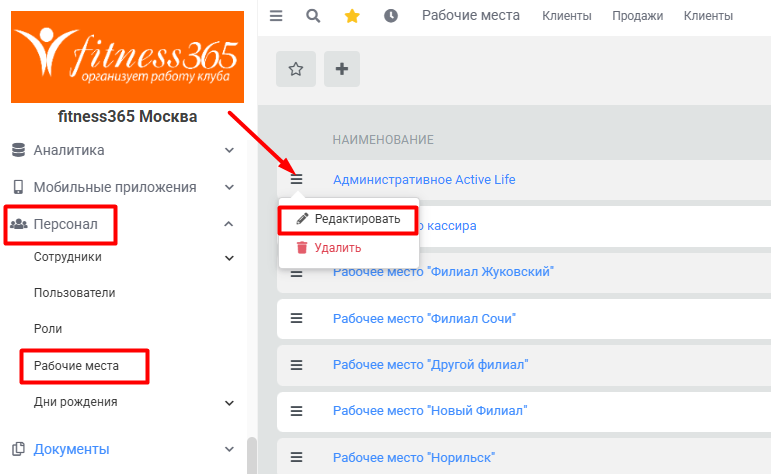Open Рабочее место "Другой филиал" link
Viewport: 771px width, 474px height.
(x=430, y=365)
